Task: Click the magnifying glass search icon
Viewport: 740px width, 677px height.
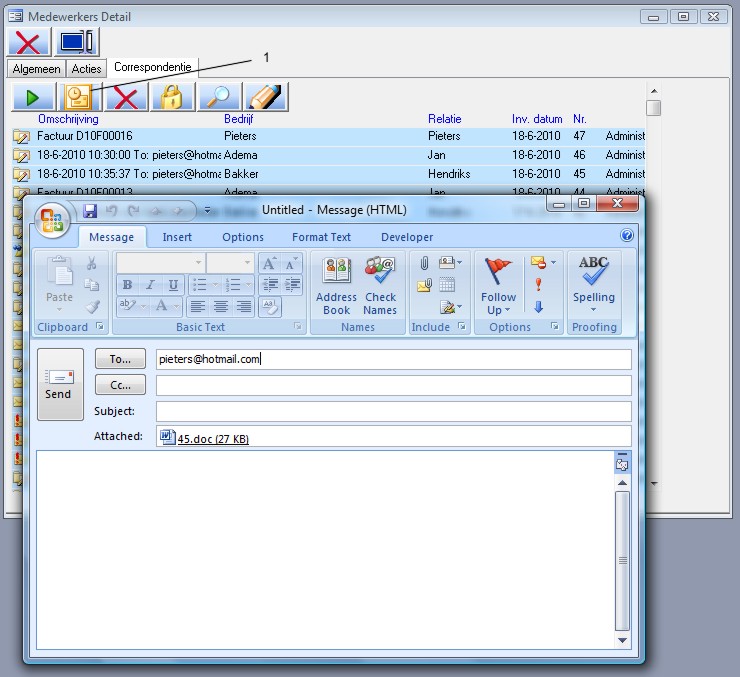Action: [x=219, y=97]
